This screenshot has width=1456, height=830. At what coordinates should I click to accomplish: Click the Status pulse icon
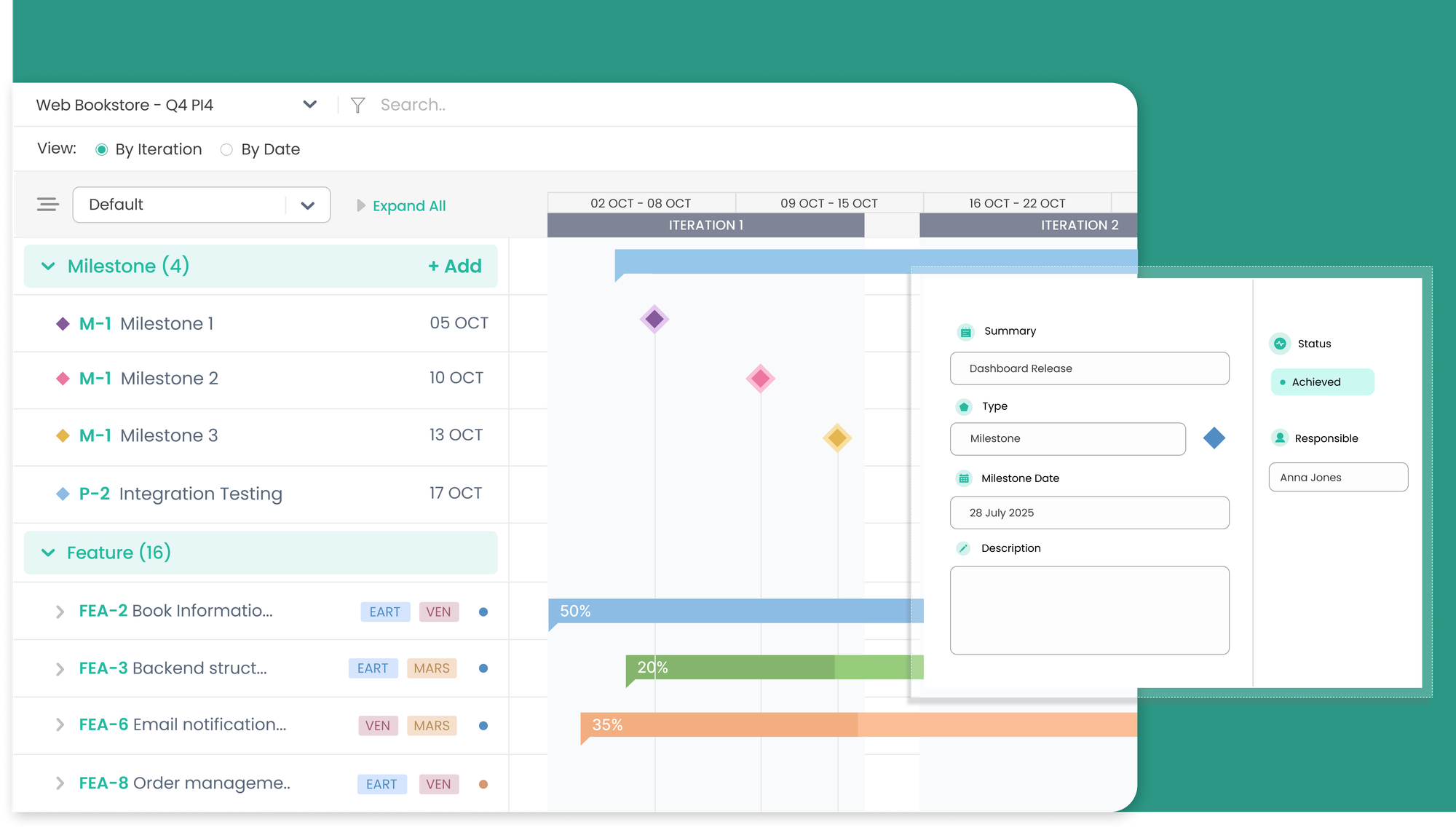pos(1280,344)
